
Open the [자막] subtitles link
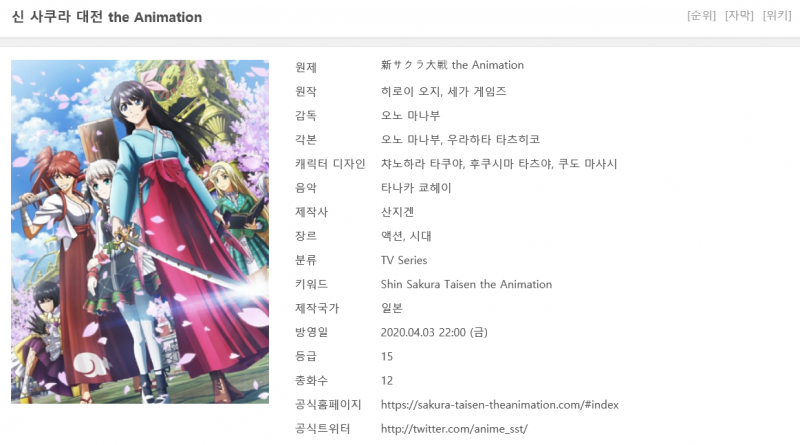[x=739, y=15]
